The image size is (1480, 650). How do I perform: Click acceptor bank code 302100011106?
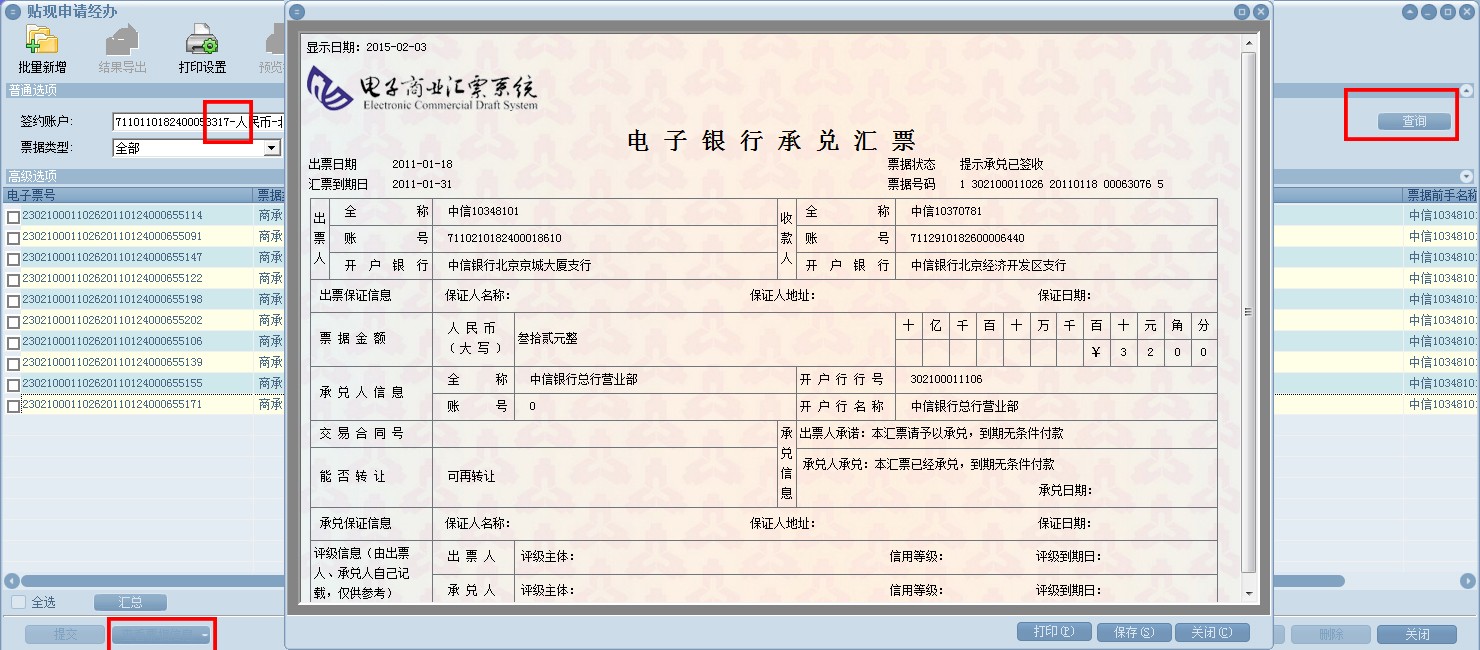pyautogui.click(x=946, y=379)
